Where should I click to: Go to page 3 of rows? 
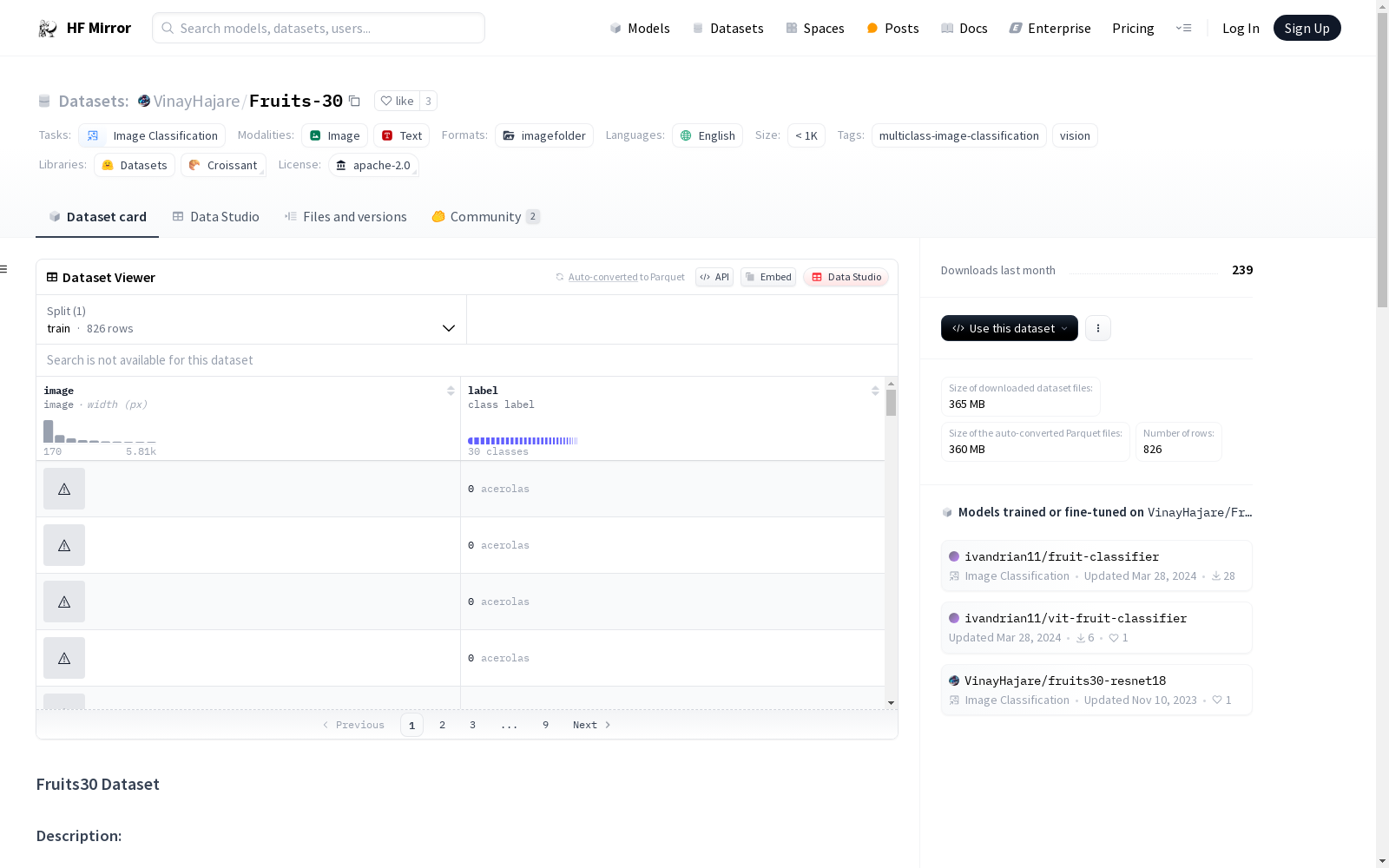tap(473, 725)
